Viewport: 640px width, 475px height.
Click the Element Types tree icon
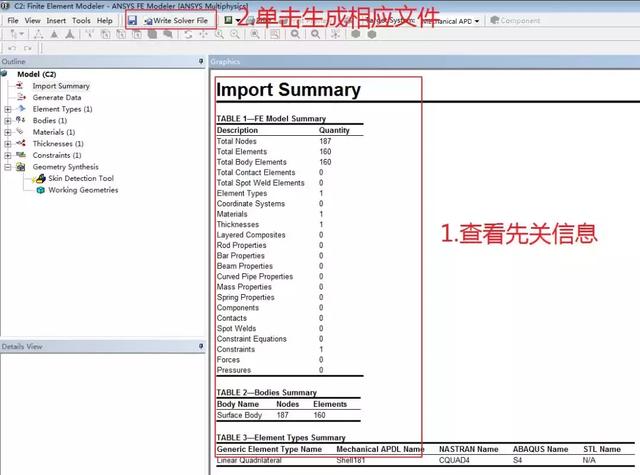[x=21, y=109]
